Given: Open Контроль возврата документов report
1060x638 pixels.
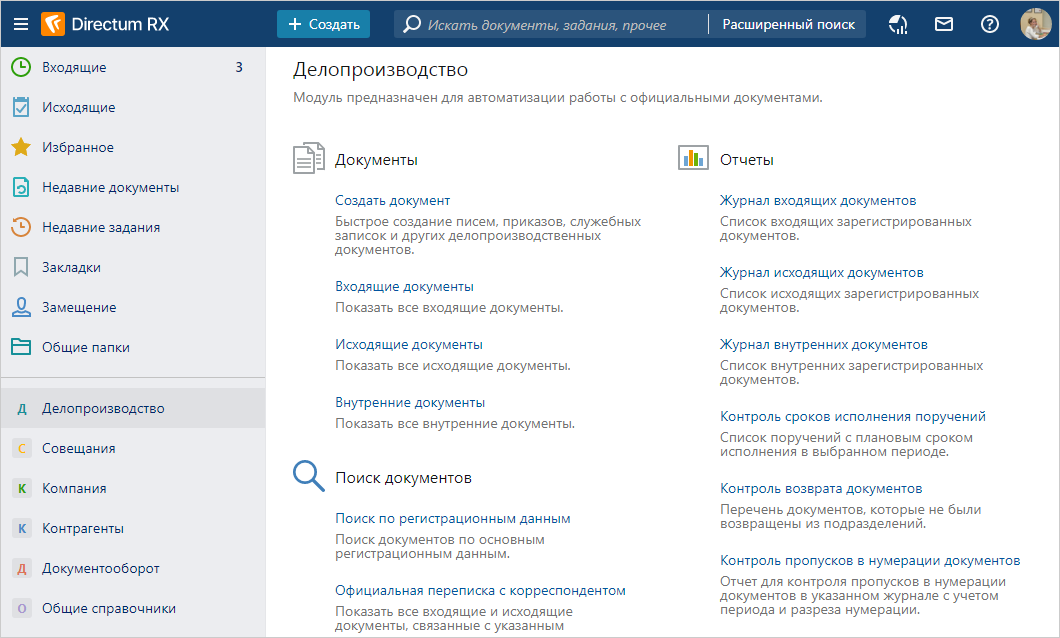Looking at the screenshot, I should [820, 489].
